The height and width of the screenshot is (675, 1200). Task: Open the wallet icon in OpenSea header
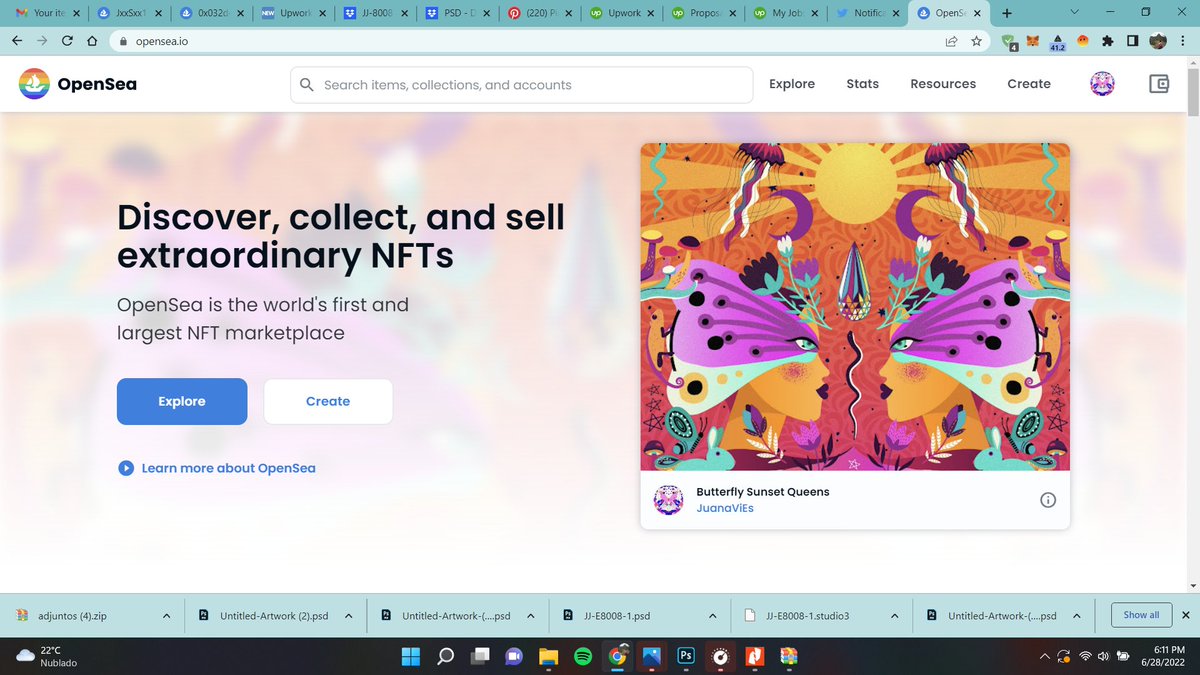tap(1159, 84)
